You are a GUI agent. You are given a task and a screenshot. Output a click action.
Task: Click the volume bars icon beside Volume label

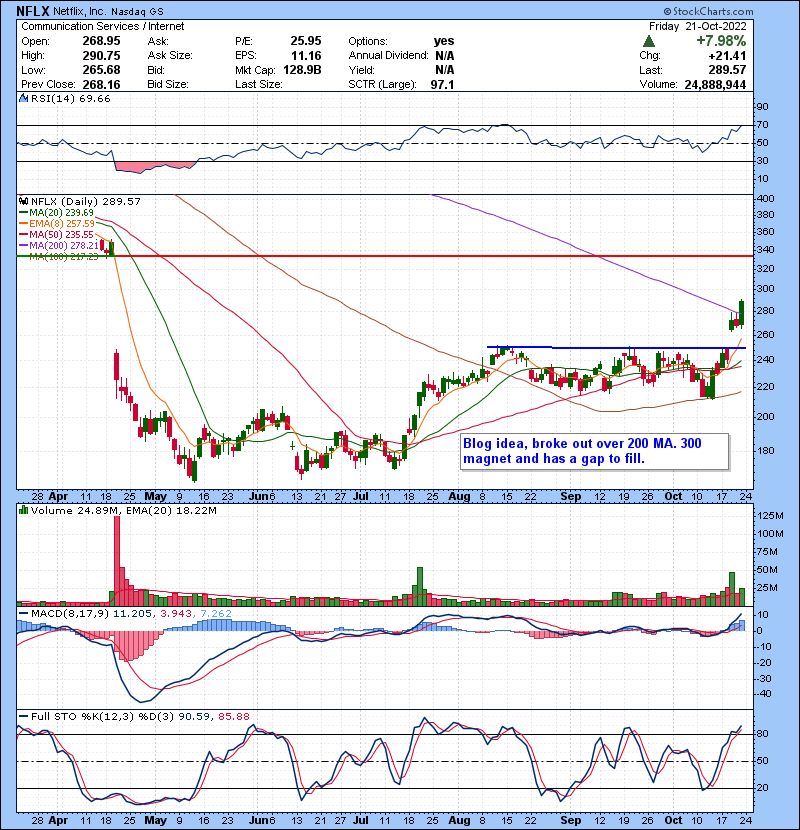point(23,510)
